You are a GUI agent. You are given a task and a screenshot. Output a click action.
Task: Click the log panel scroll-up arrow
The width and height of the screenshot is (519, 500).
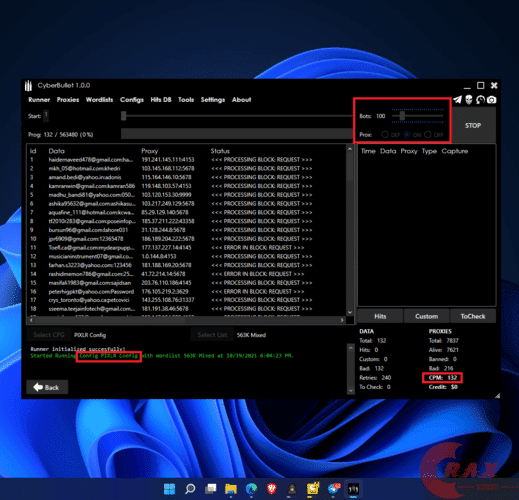351,348
